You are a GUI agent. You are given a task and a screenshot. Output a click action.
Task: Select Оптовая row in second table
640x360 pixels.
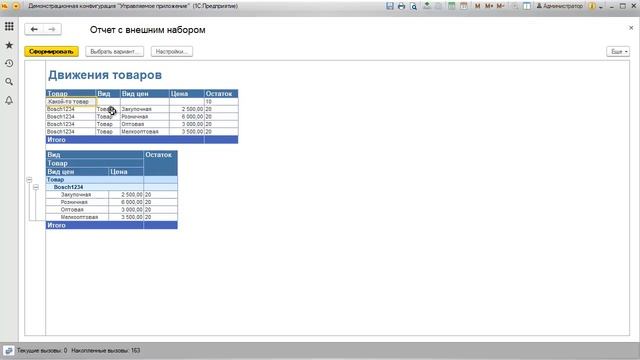[x=77, y=209]
